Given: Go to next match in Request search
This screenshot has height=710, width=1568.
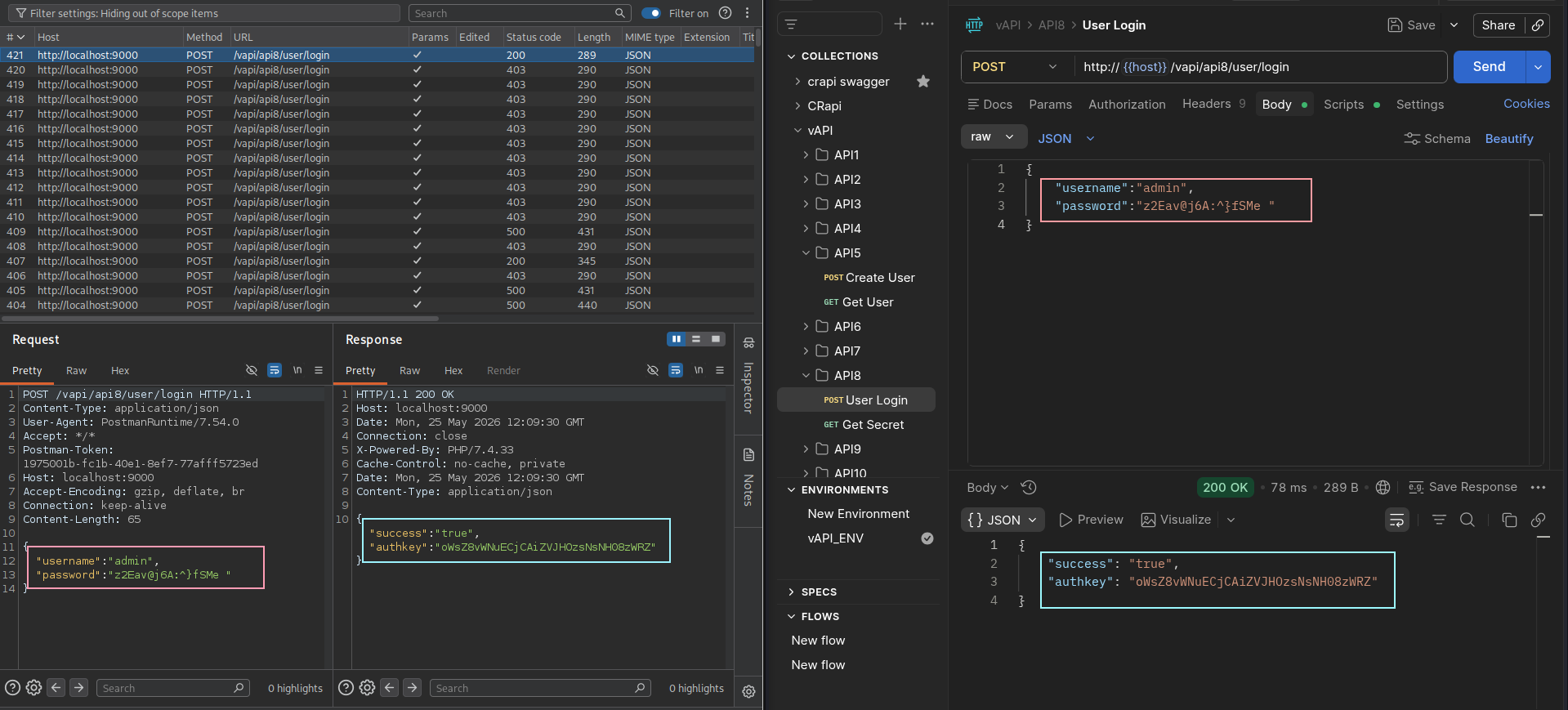Looking at the screenshot, I should pos(78,688).
